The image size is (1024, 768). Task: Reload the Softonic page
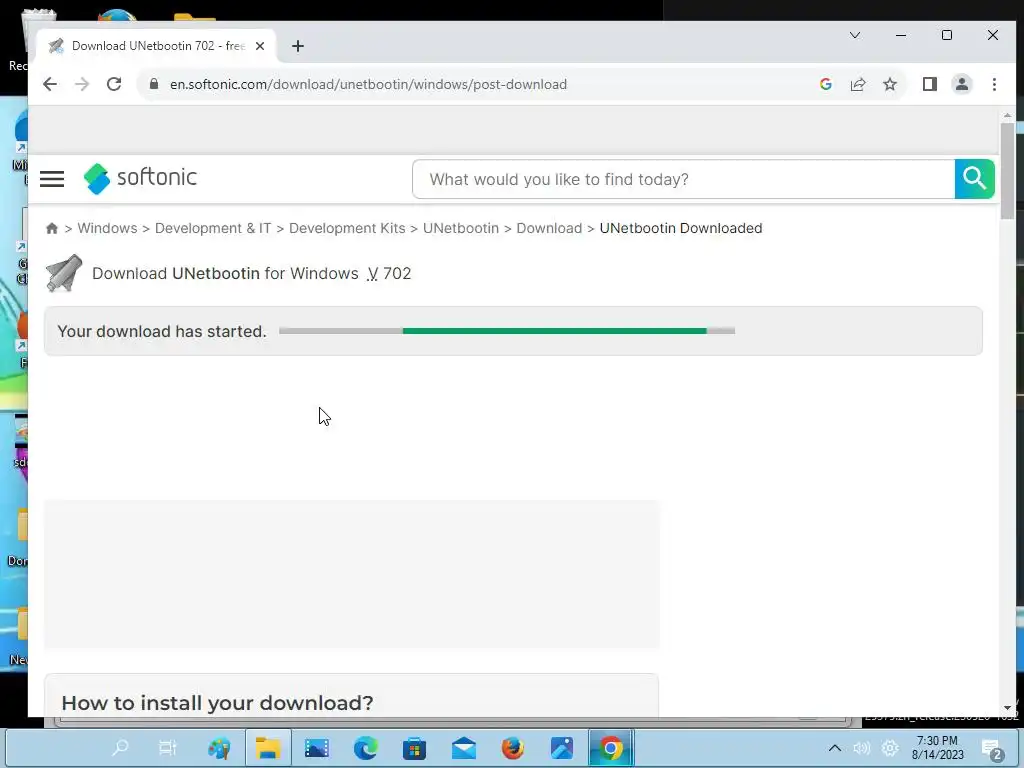pos(114,84)
